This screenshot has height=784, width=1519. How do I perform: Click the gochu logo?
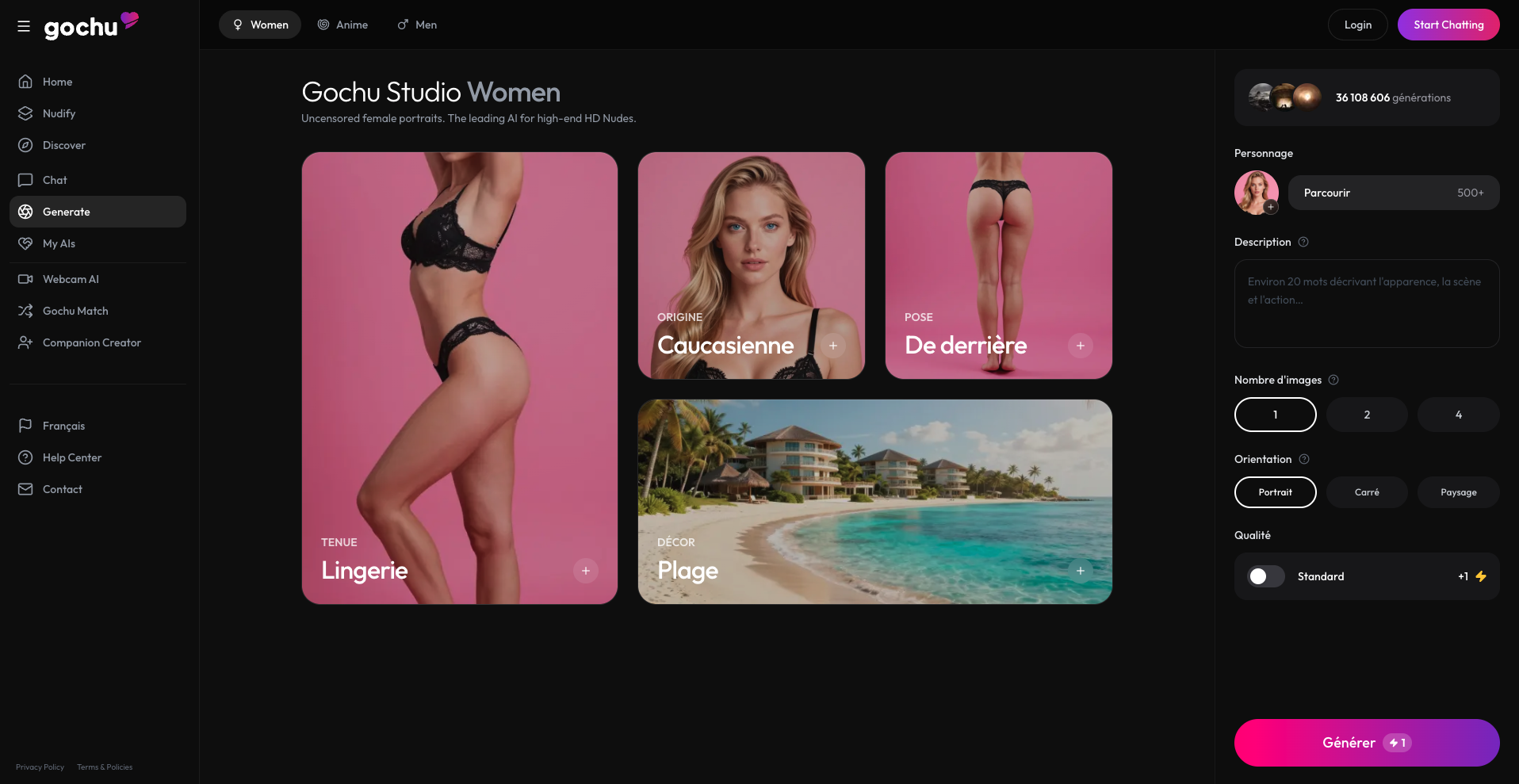coord(91,25)
